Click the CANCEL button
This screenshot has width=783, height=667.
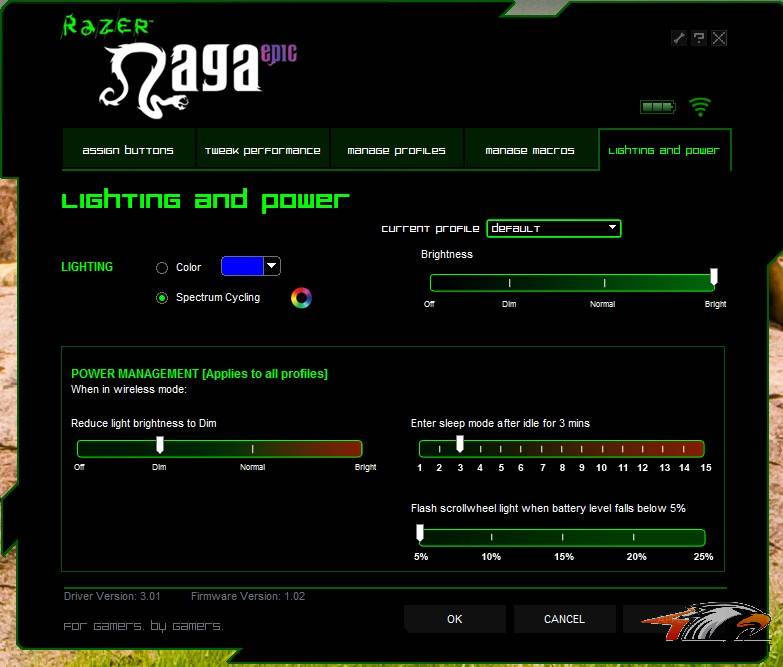(564, 619)
